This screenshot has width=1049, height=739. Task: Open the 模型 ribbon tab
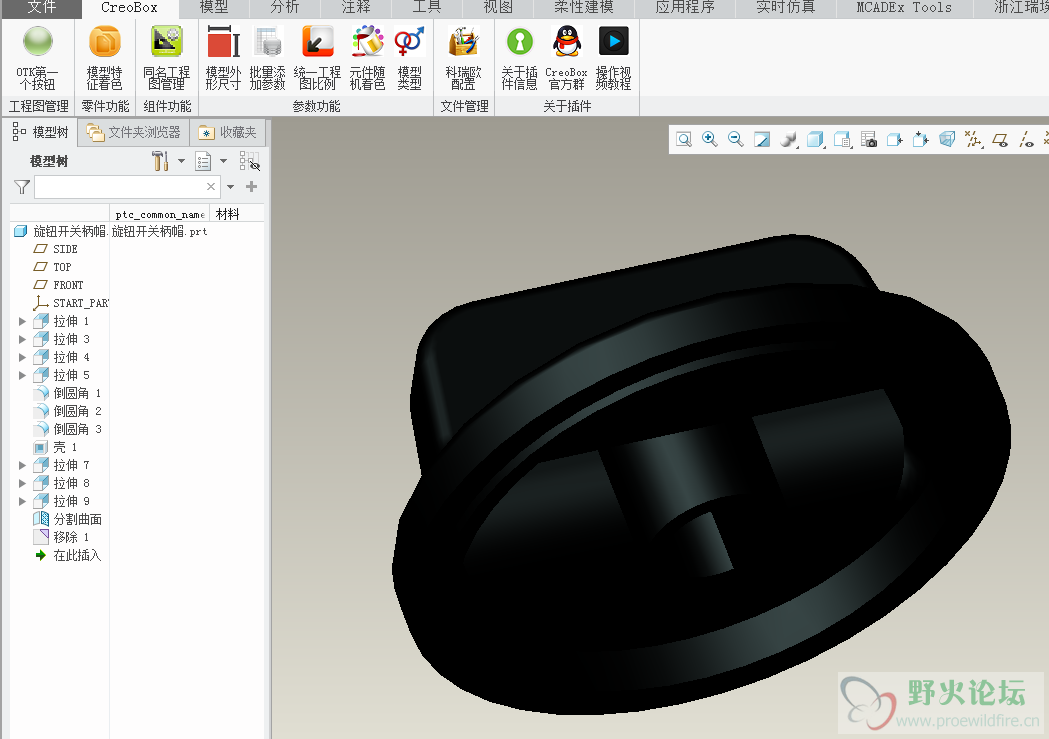click(214, 7)
